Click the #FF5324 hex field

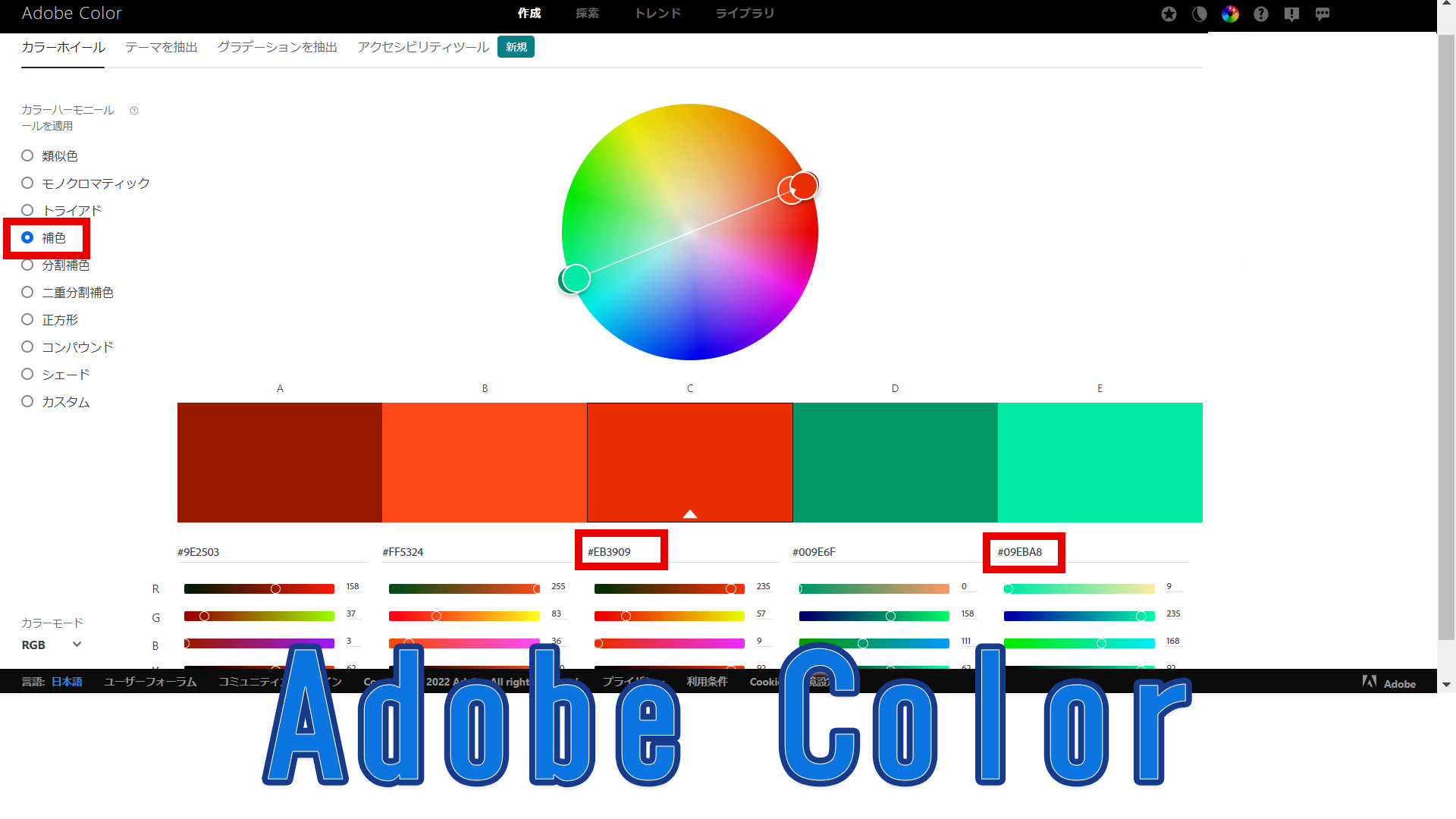point(478,552)
